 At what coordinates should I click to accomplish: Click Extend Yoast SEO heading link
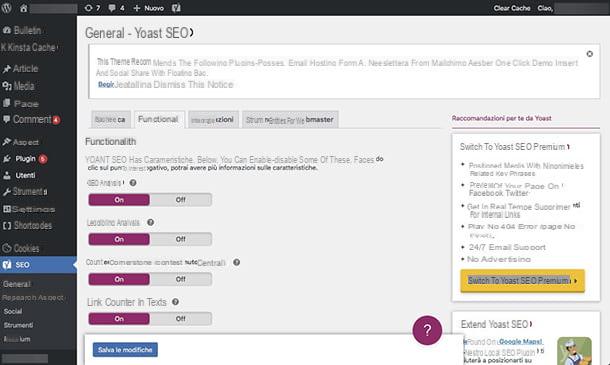tap(496, 324)
